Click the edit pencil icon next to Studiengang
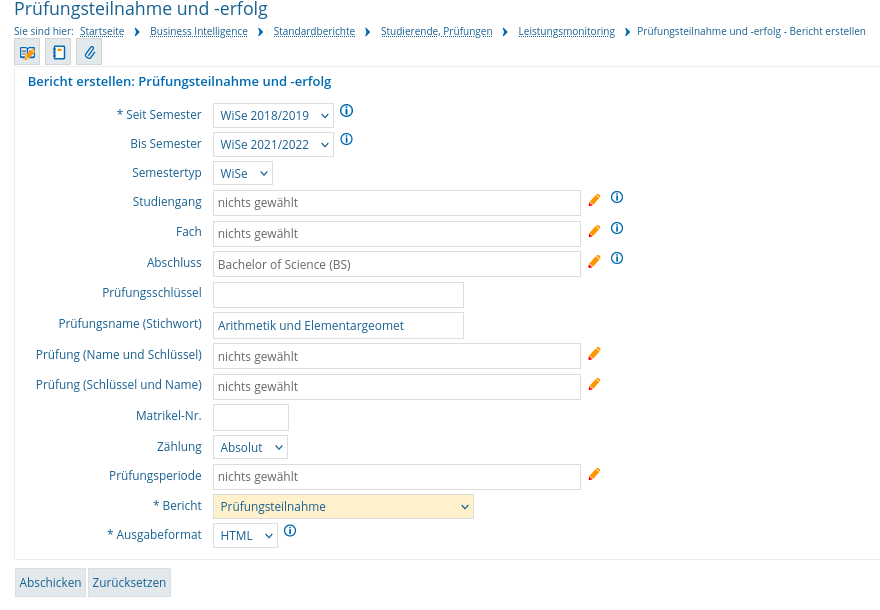 [x=594, y=200]
